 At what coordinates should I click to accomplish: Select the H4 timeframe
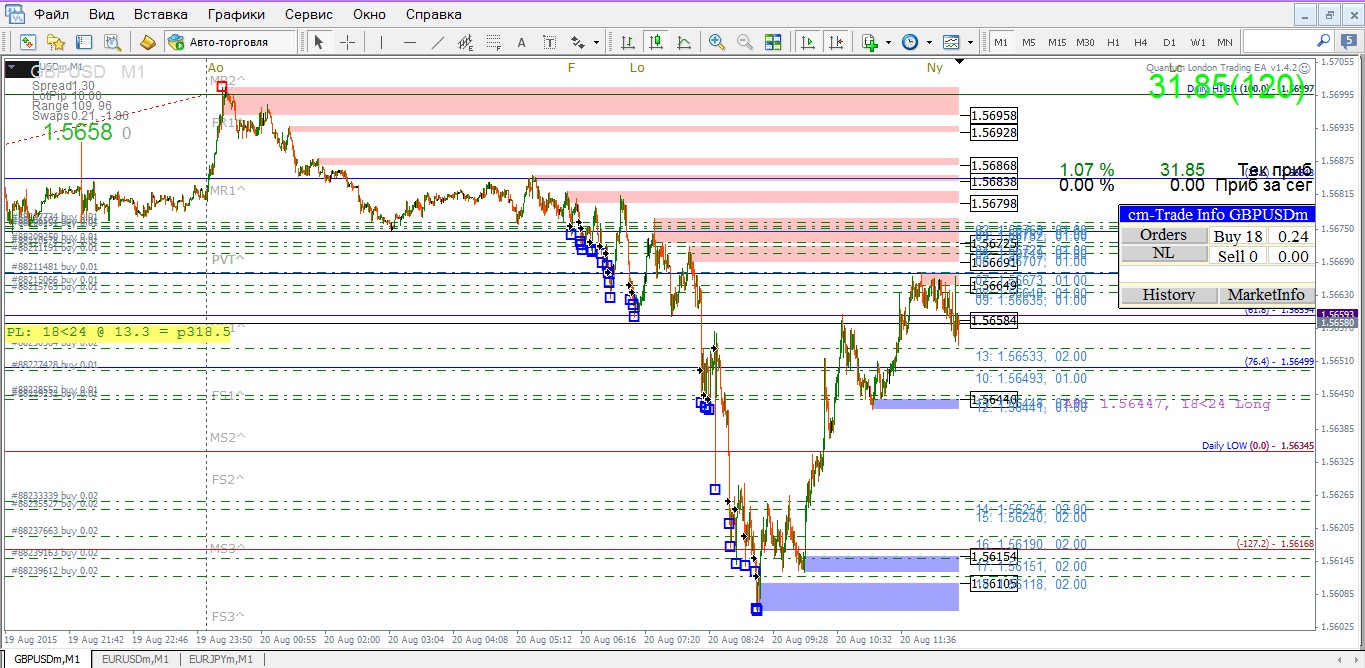pyautogui.click(x=1141, y=42)
